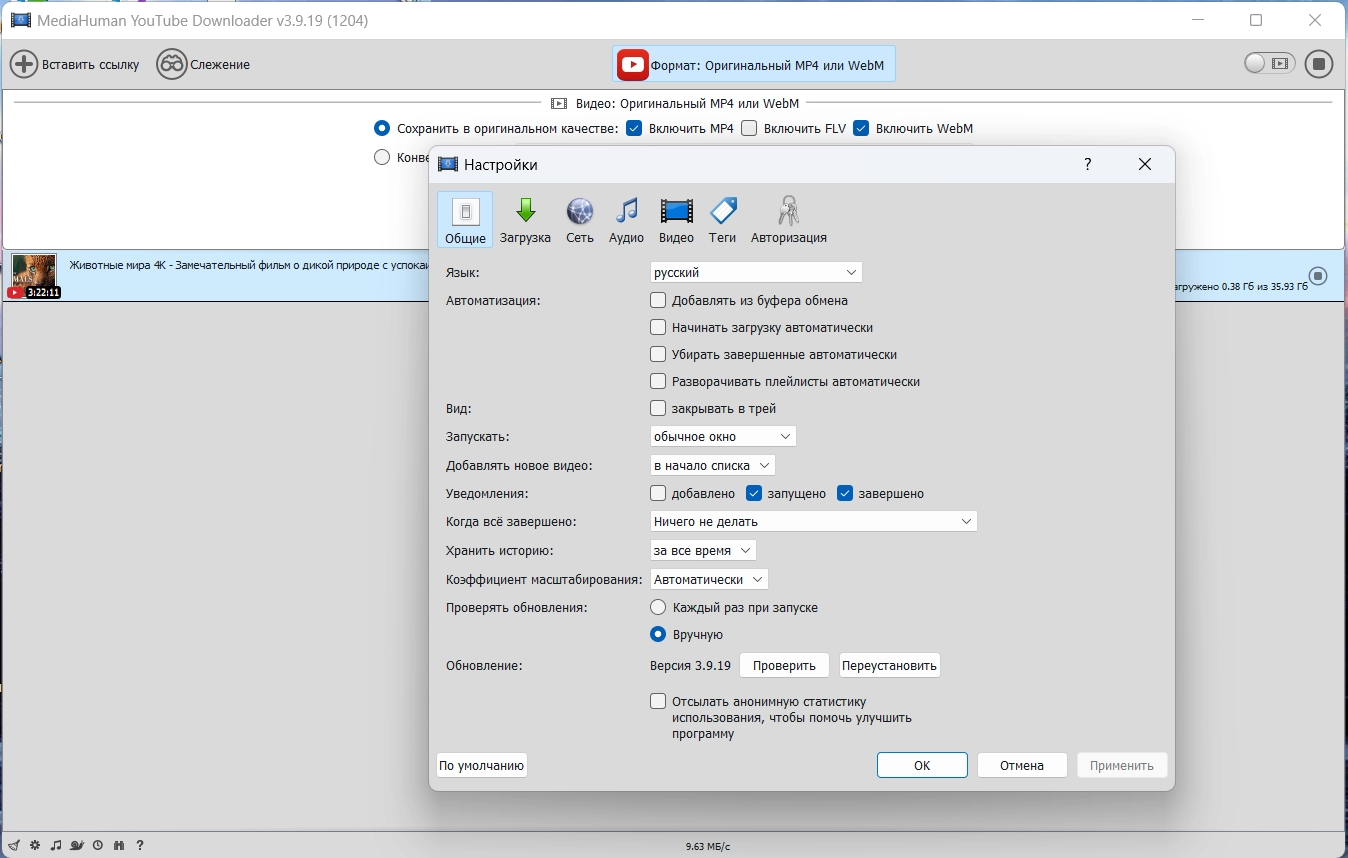Open Когда всё завершено dropdown

coord(813,521)
